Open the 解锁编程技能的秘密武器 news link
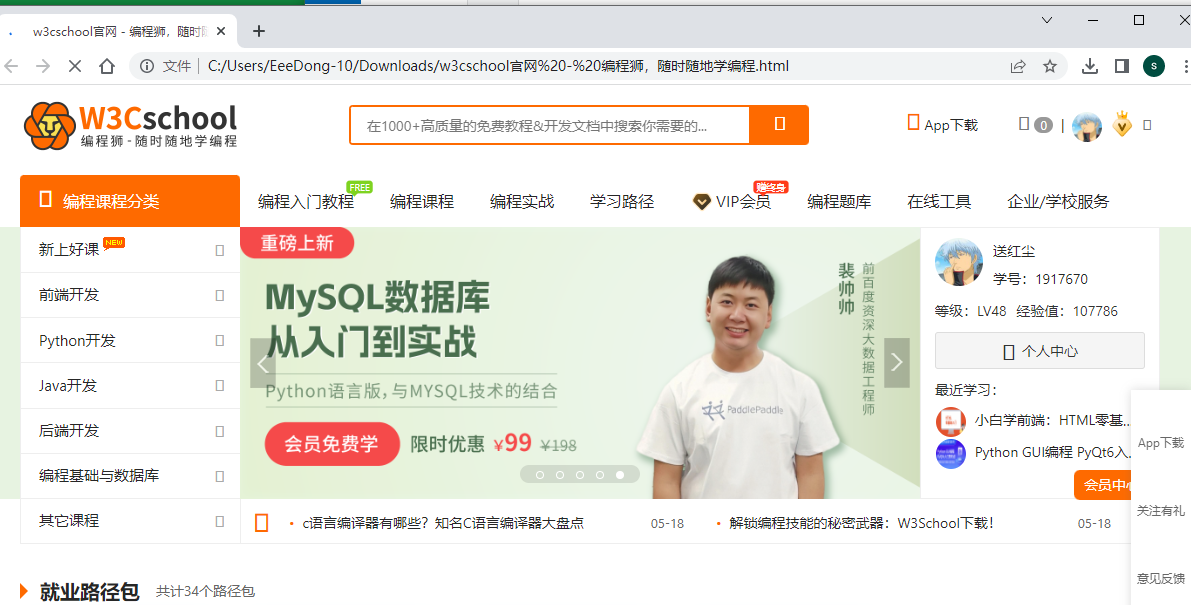 click(x=861, y=523)
